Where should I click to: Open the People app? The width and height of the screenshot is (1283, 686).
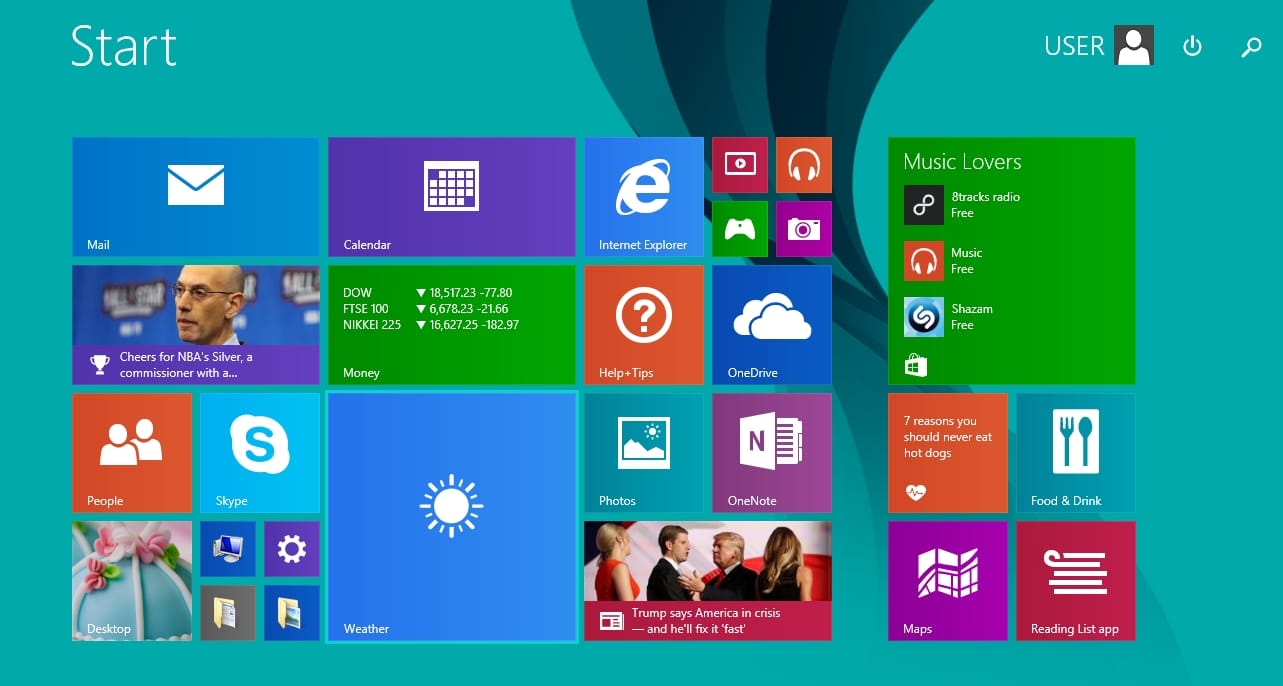pyautogui.click(x=131, y=452)
